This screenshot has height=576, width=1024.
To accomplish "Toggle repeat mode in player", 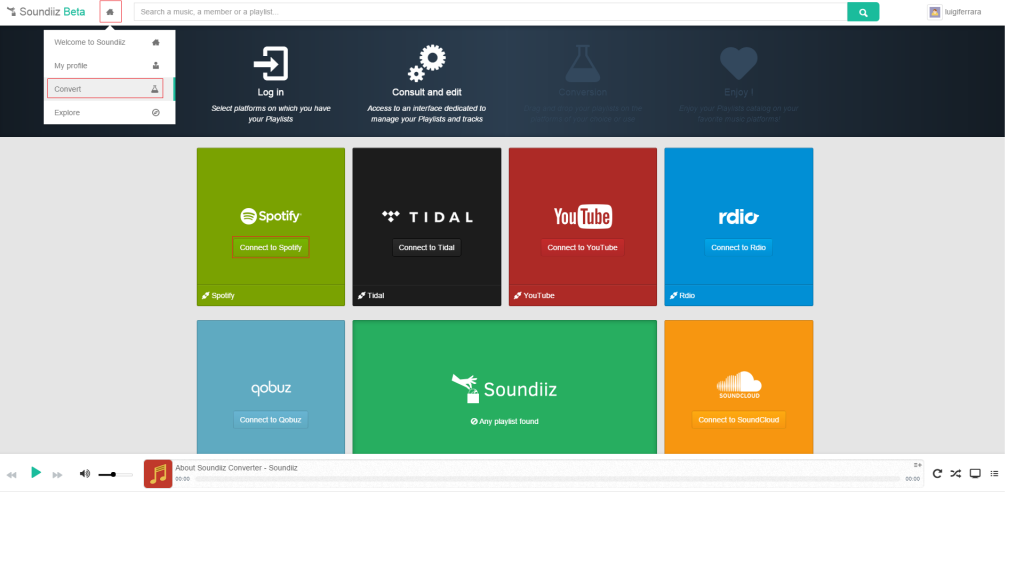I will (937, 473).
